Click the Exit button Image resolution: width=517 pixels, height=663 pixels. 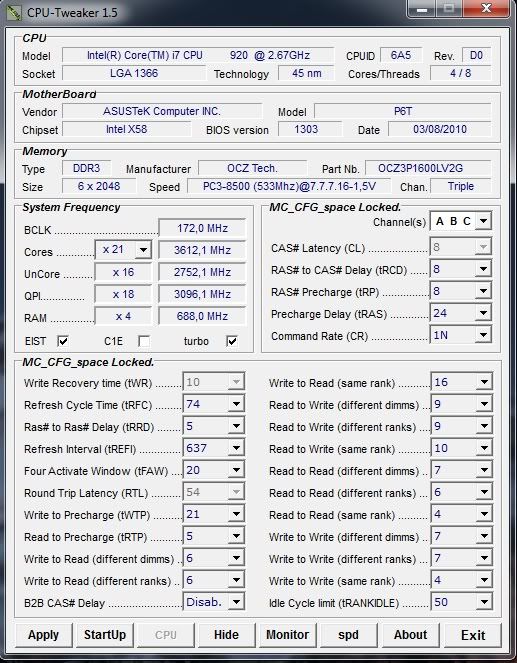coord(473,635)
